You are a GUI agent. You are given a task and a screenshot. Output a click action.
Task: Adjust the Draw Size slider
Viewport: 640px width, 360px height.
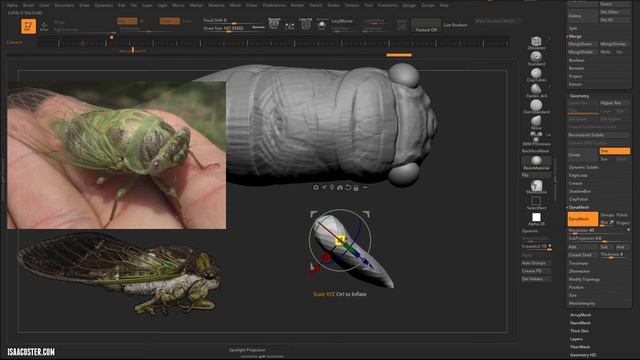coord(234,29)
